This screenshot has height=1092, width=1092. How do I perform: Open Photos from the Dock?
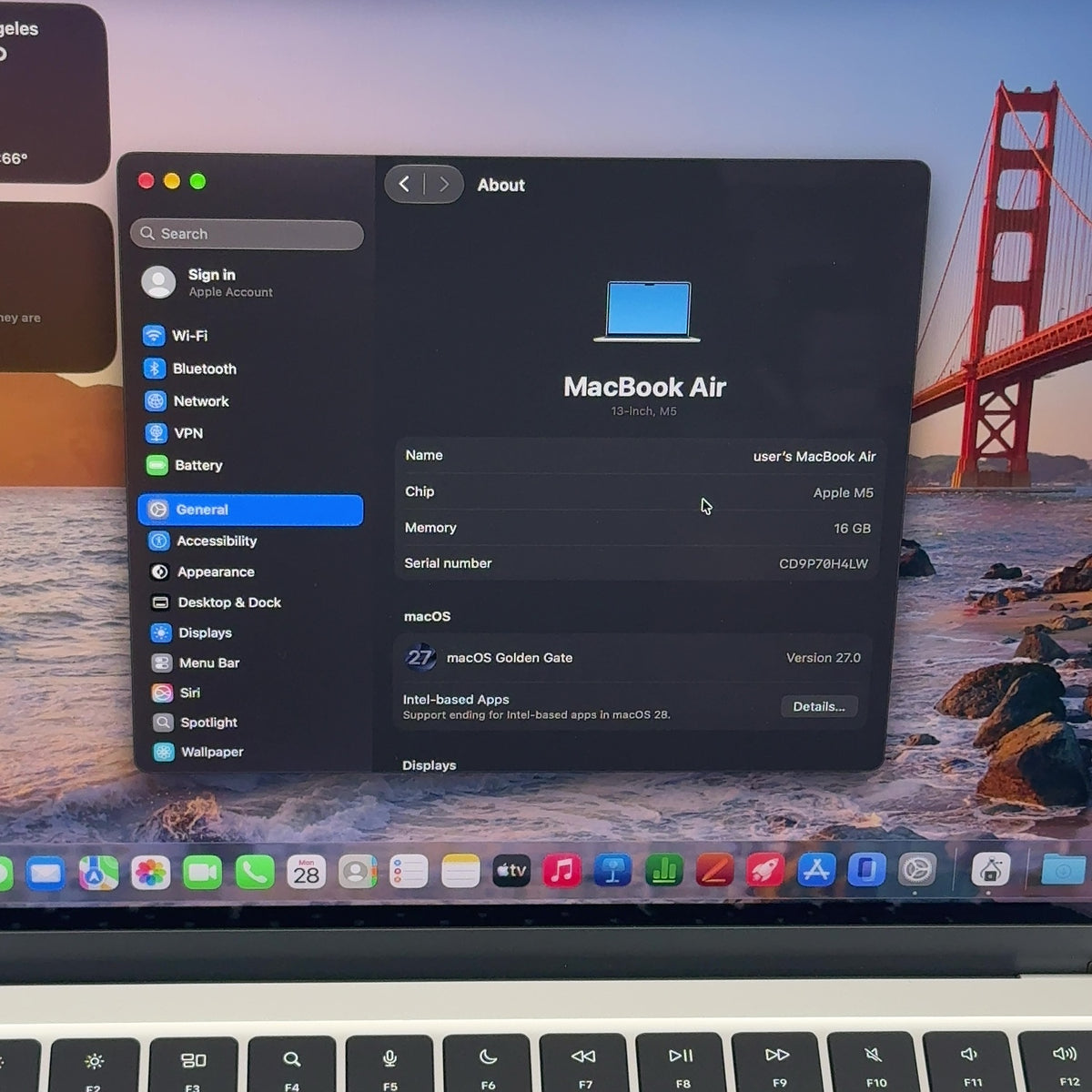click(x=151, y=874)
